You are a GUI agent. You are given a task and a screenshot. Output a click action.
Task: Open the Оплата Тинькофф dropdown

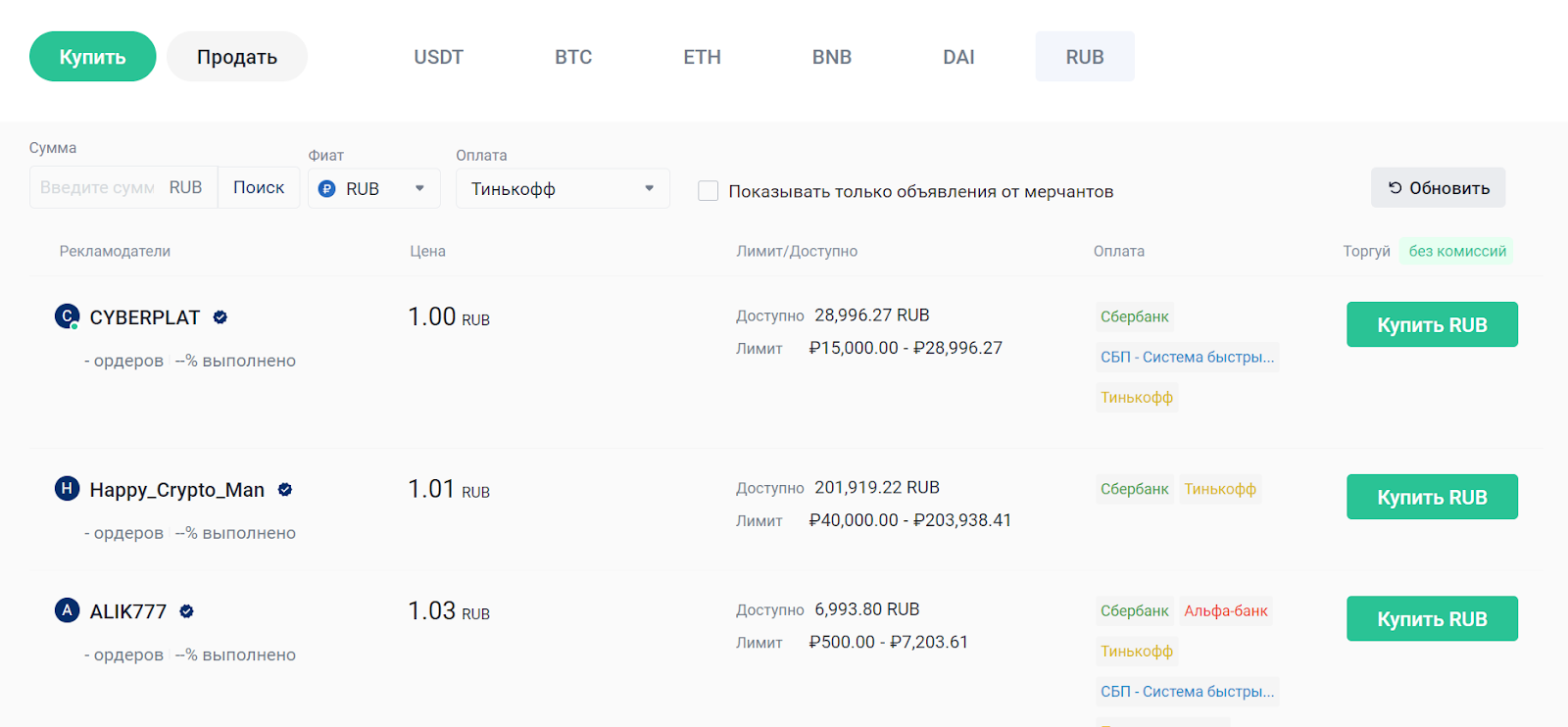click(563, 189)
